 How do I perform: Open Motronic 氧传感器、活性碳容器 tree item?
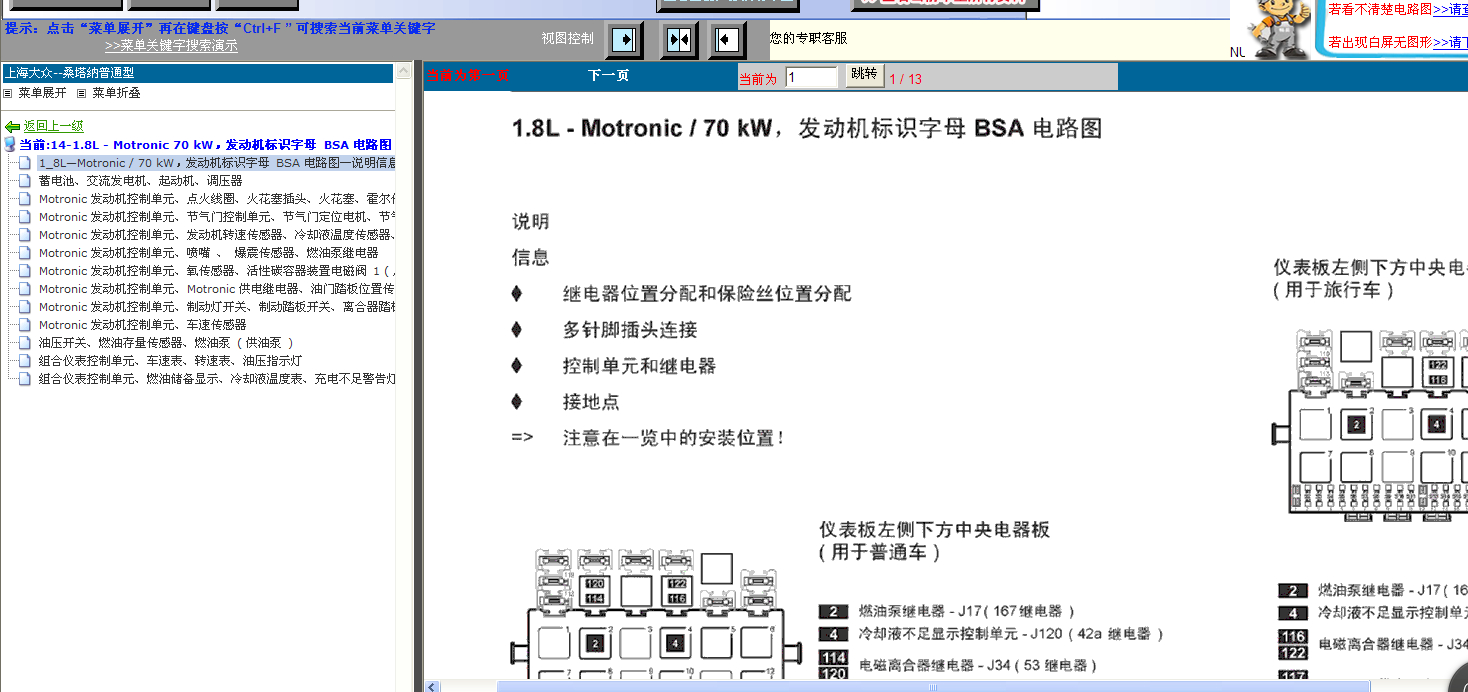tap(217, 271)
